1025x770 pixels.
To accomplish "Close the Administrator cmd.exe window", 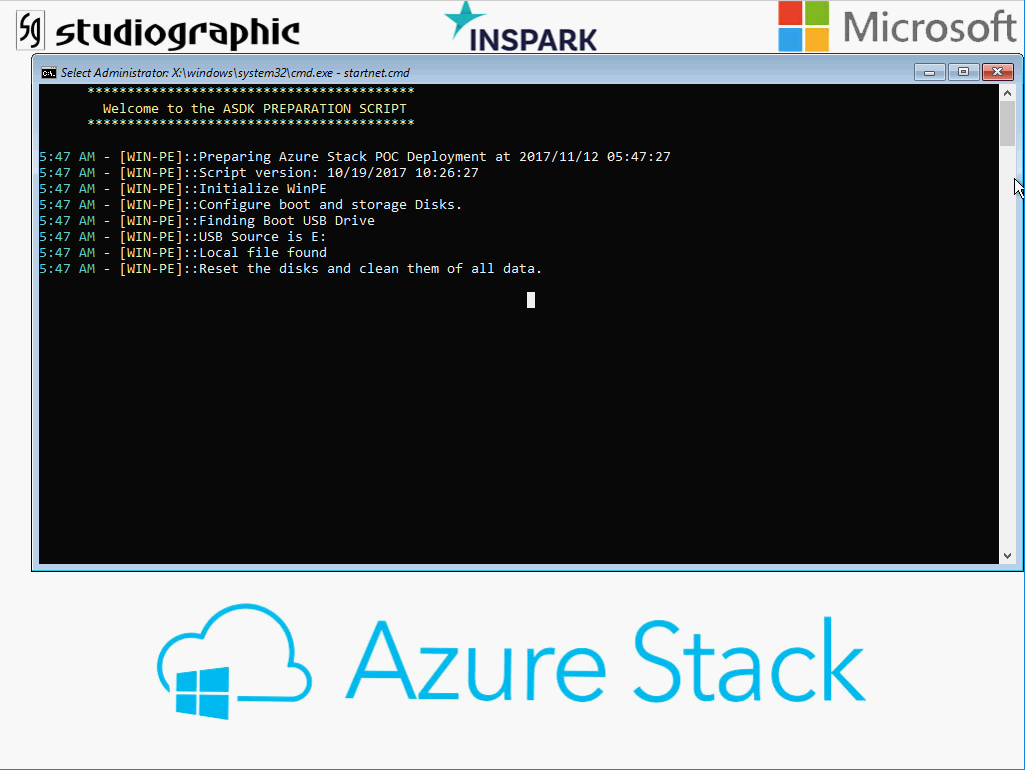I will point(998,72).
